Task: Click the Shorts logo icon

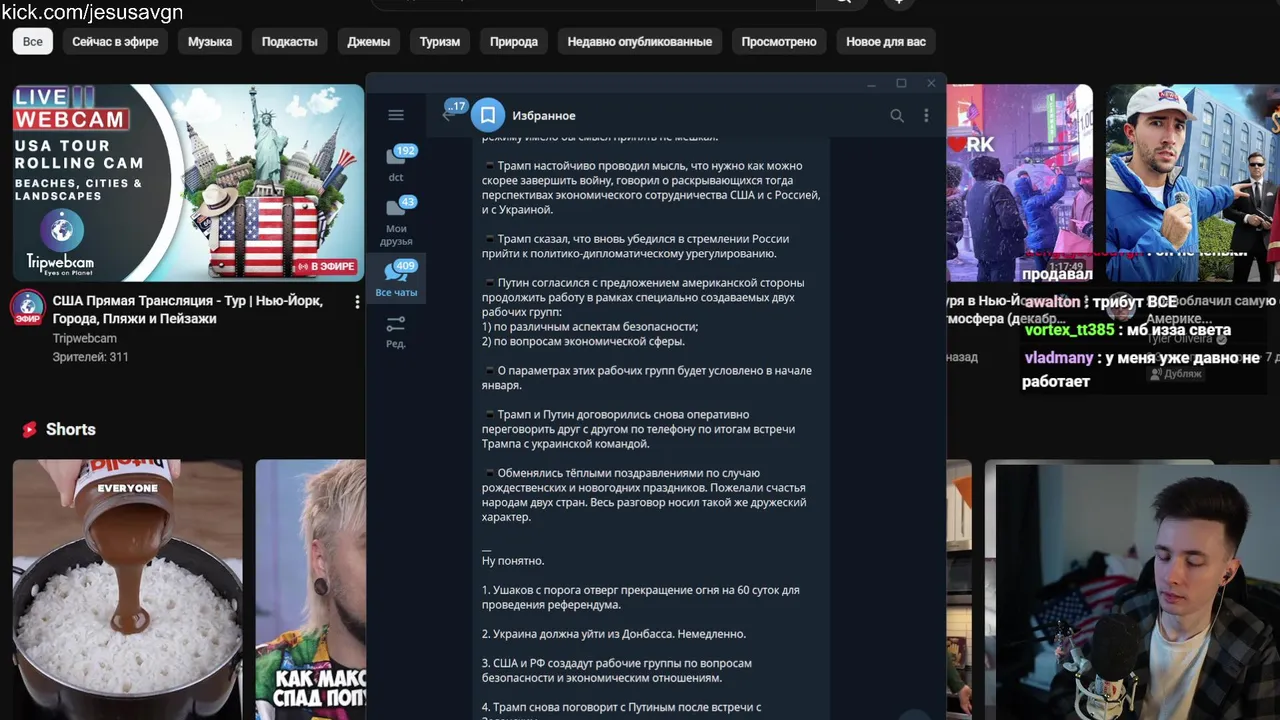Action: pos(30,429)
